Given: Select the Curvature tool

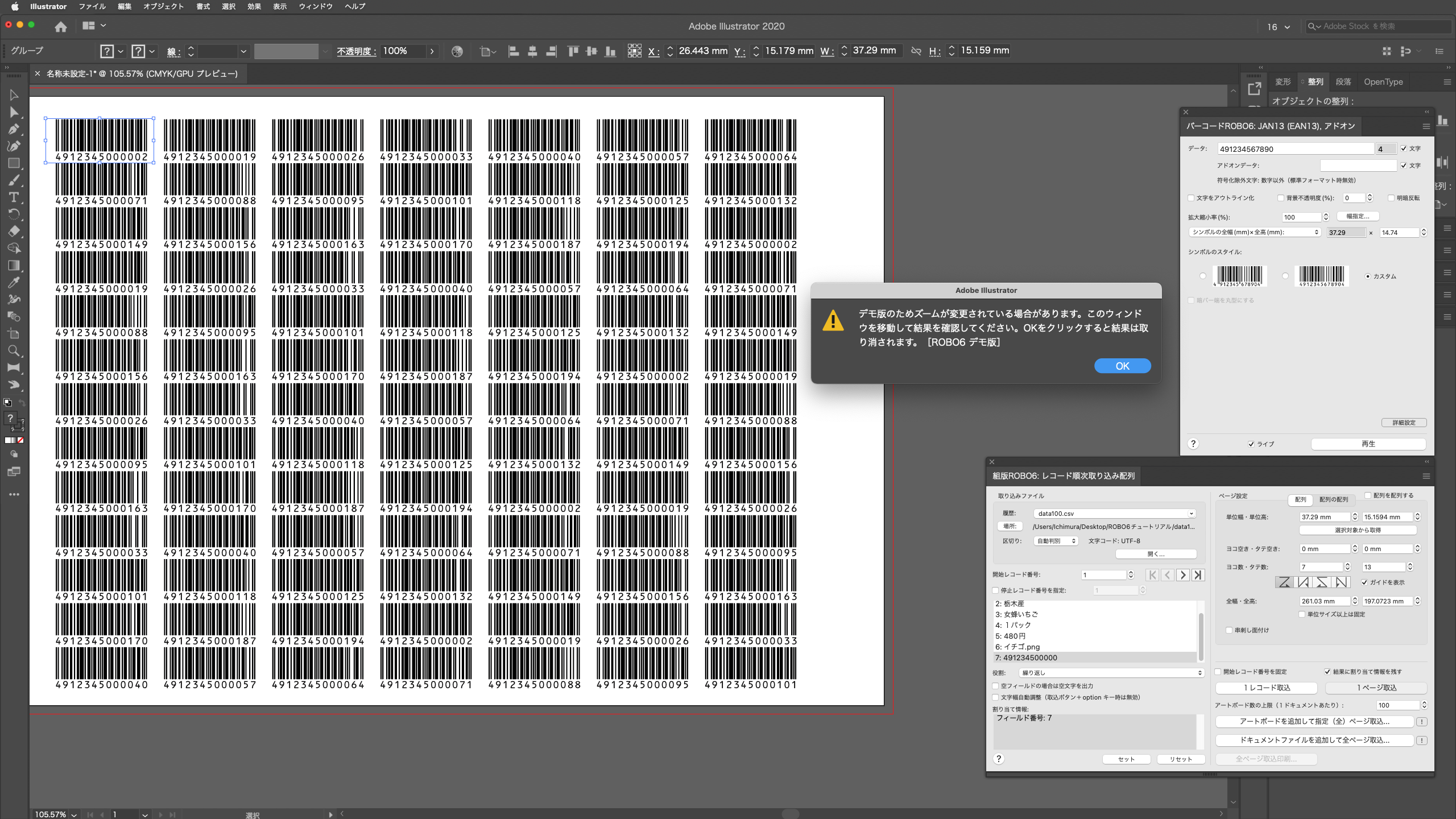Looking at the screenshot, I should pos(14,146).
